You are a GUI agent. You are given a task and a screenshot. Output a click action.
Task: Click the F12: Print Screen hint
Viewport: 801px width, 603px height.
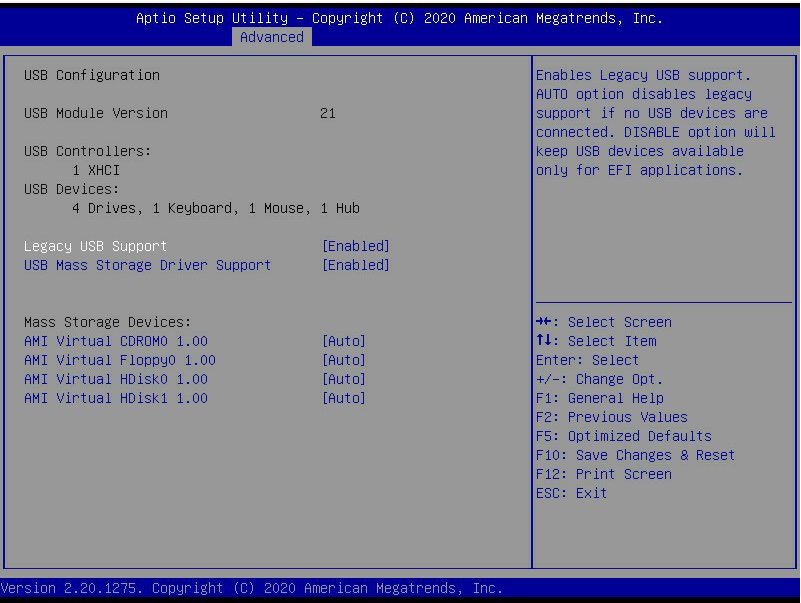[x=604, y=474]
